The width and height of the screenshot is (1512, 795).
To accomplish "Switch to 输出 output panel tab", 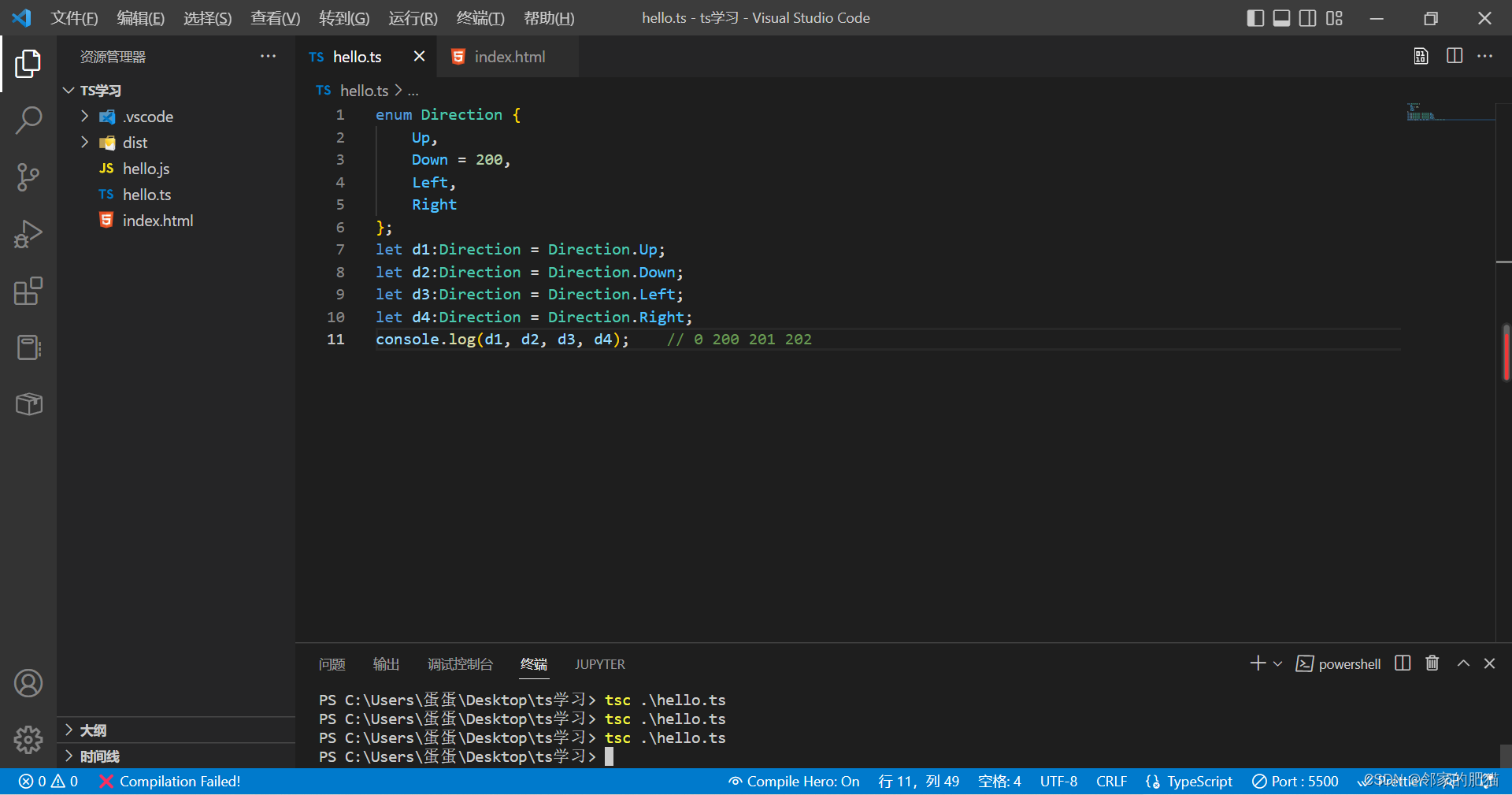I will (x=386, y=664).
